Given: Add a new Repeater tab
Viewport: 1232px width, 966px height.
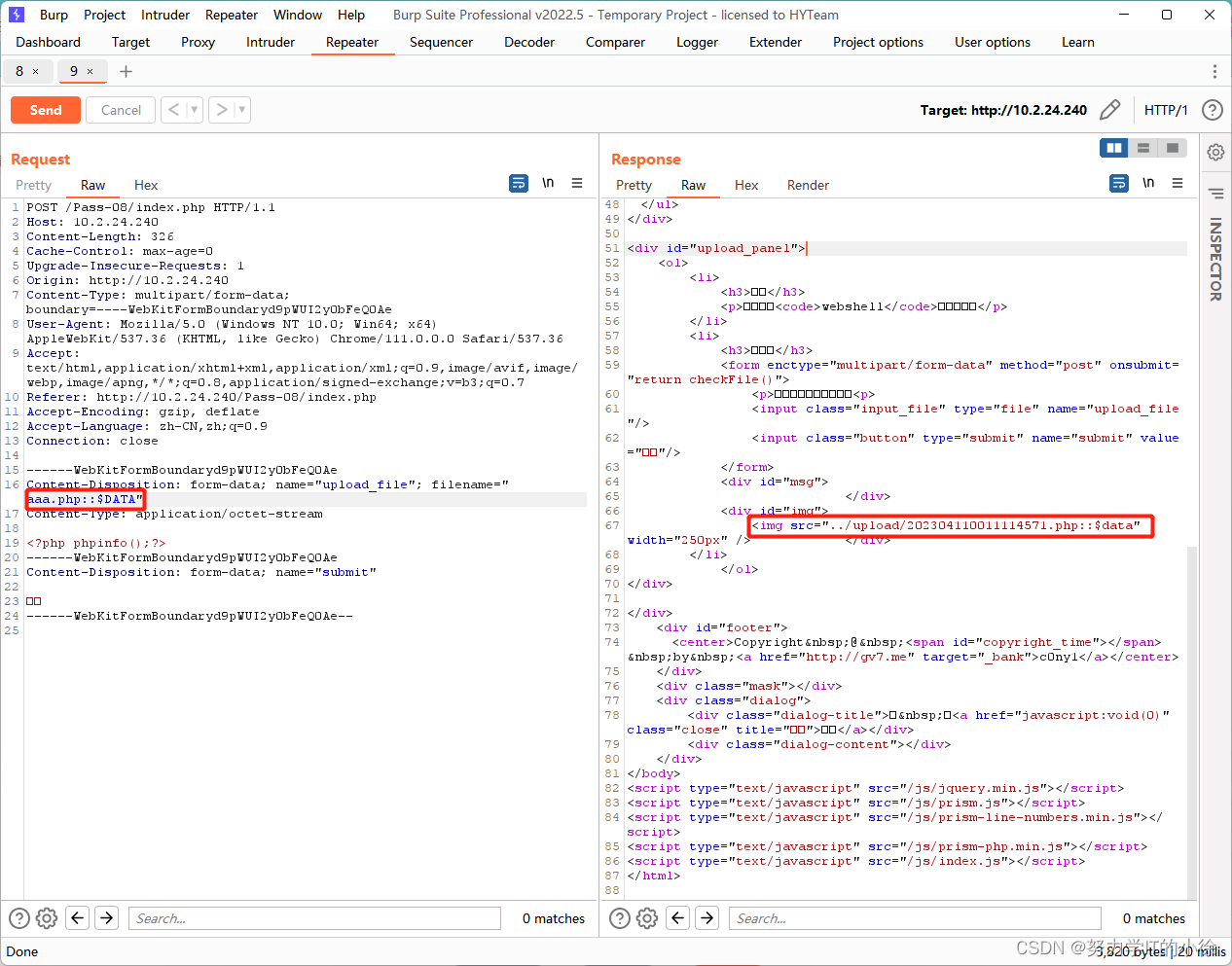Looking at the screenshot, I should tap(126, 71).
